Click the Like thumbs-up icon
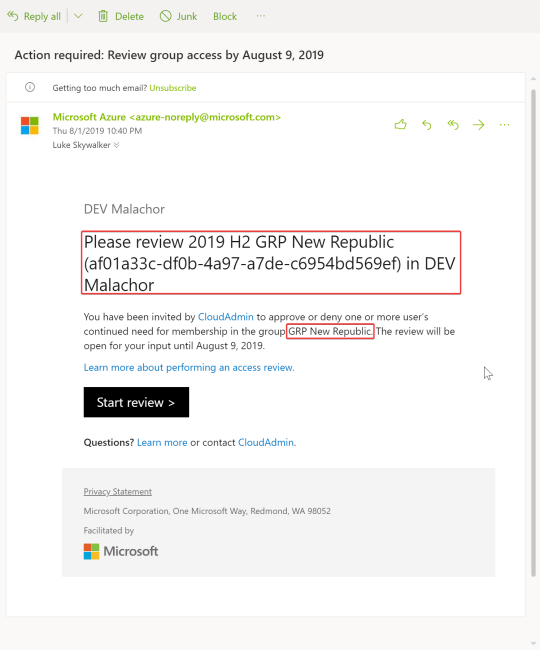 [x=400, y=124]
